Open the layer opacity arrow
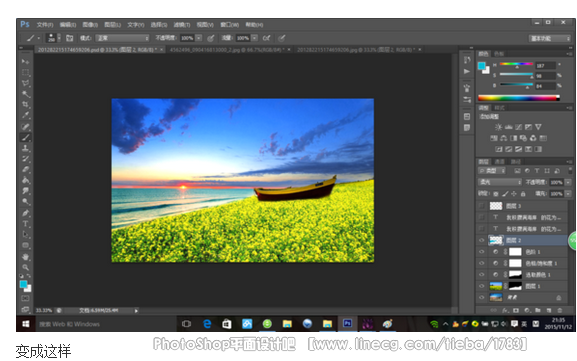 [x=568, y=182]
